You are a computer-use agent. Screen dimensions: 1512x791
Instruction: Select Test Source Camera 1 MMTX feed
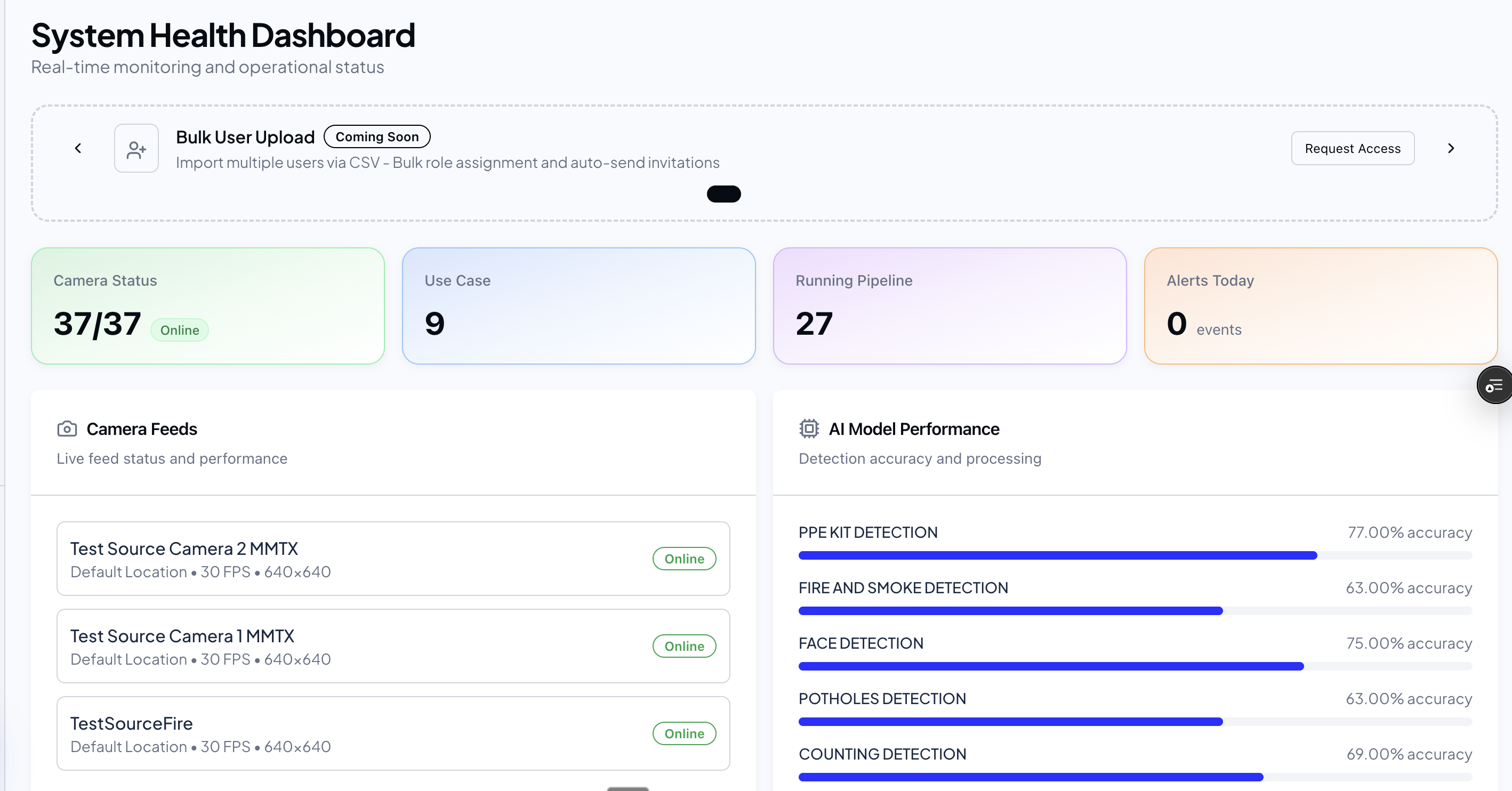point(393,646)
